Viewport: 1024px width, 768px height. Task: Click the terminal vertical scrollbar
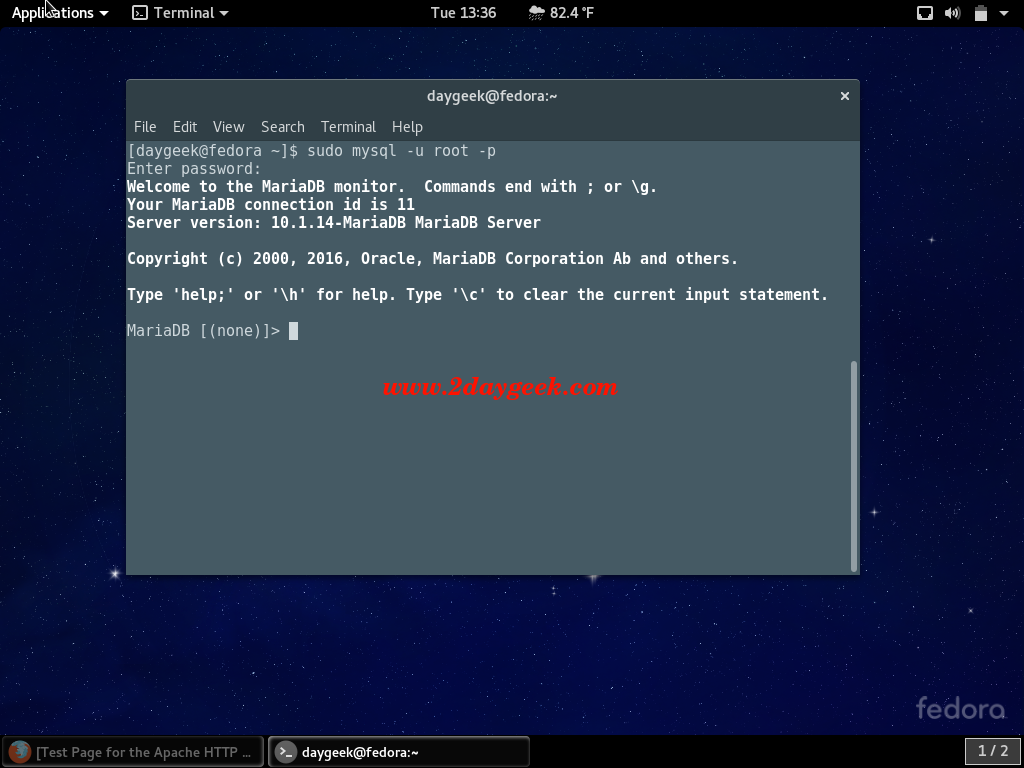click(854, 466)
